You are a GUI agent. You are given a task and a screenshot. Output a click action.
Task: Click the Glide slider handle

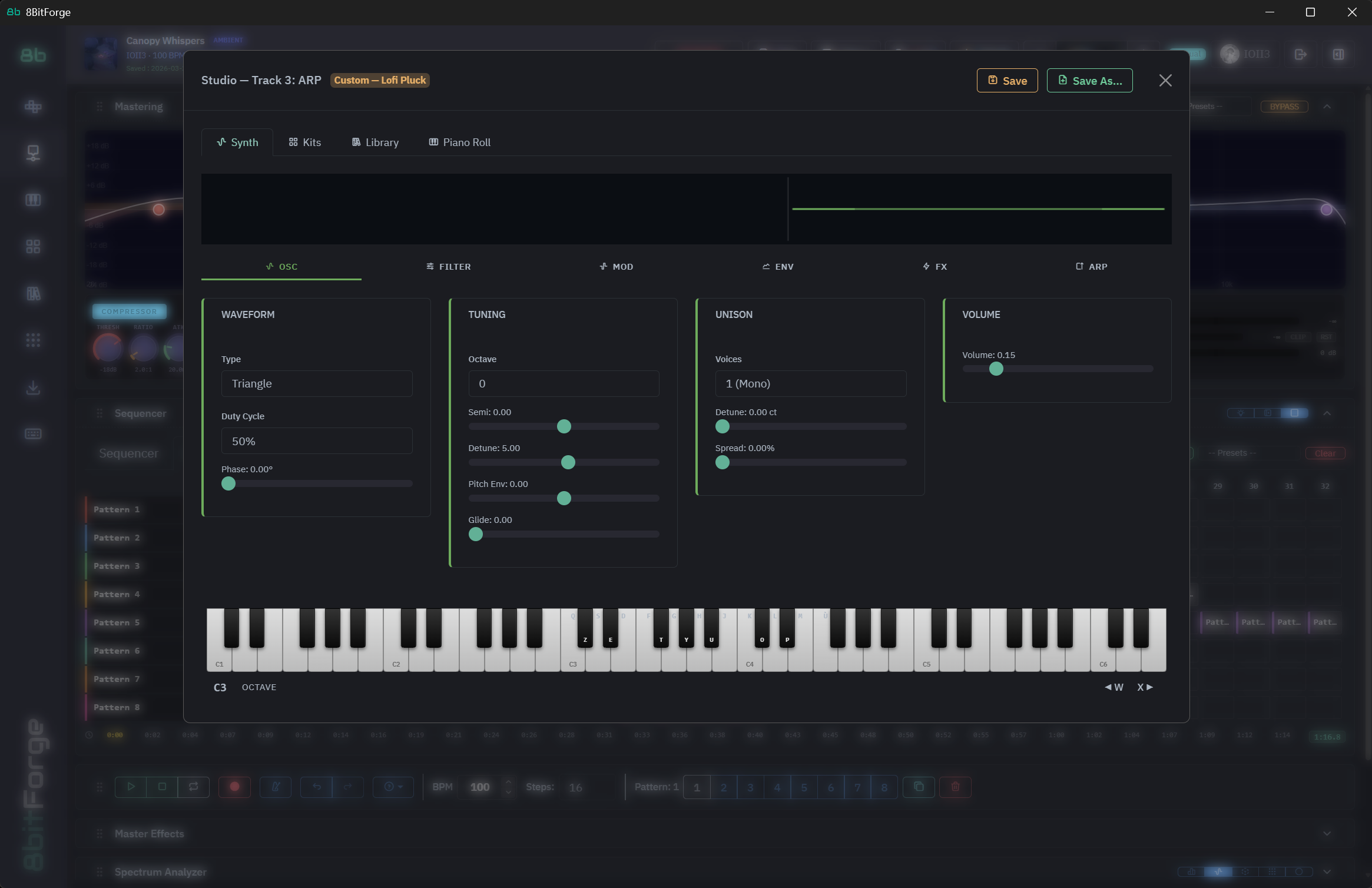[x=476, y=534]
